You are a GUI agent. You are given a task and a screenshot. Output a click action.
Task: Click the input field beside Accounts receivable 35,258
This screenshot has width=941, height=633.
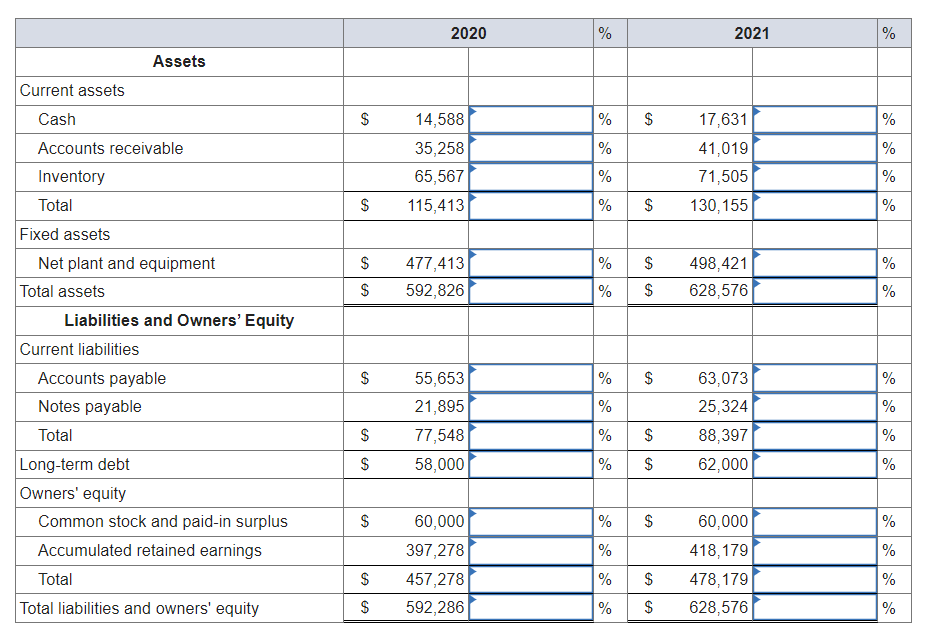point(530,147)
